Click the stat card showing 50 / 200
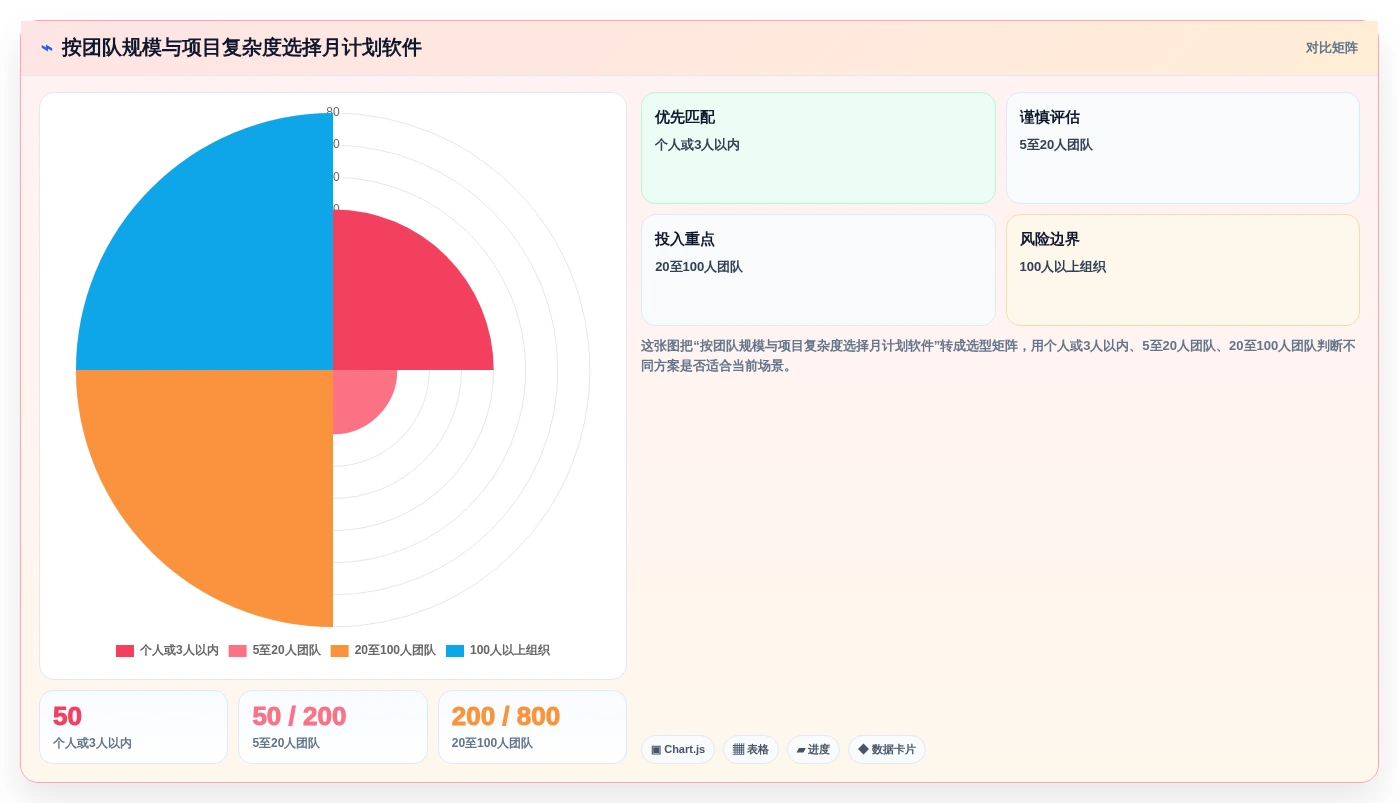 pyautogui.click(x=333, y=727)
